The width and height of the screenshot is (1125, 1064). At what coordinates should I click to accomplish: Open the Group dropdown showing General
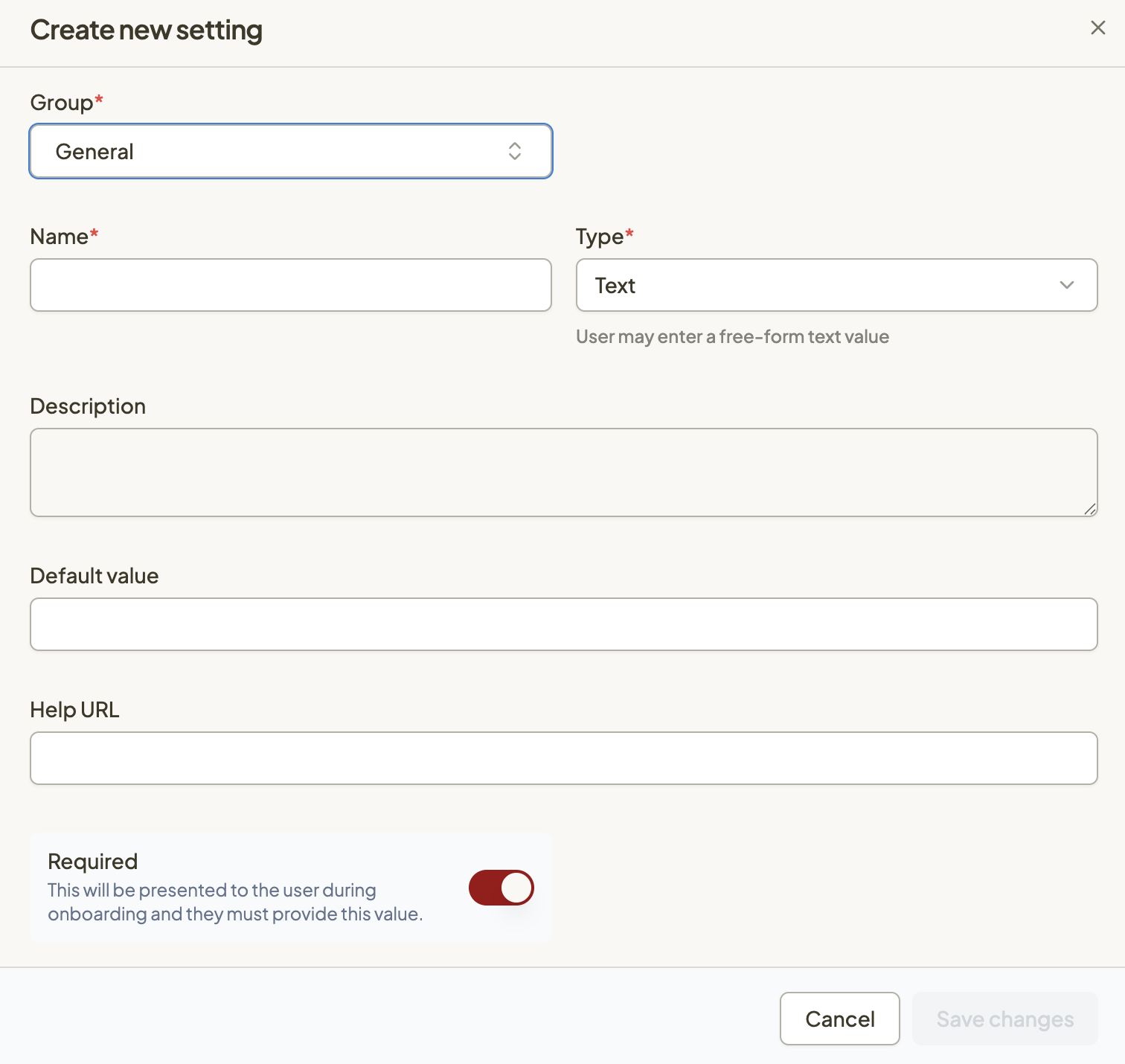(290, 152)
